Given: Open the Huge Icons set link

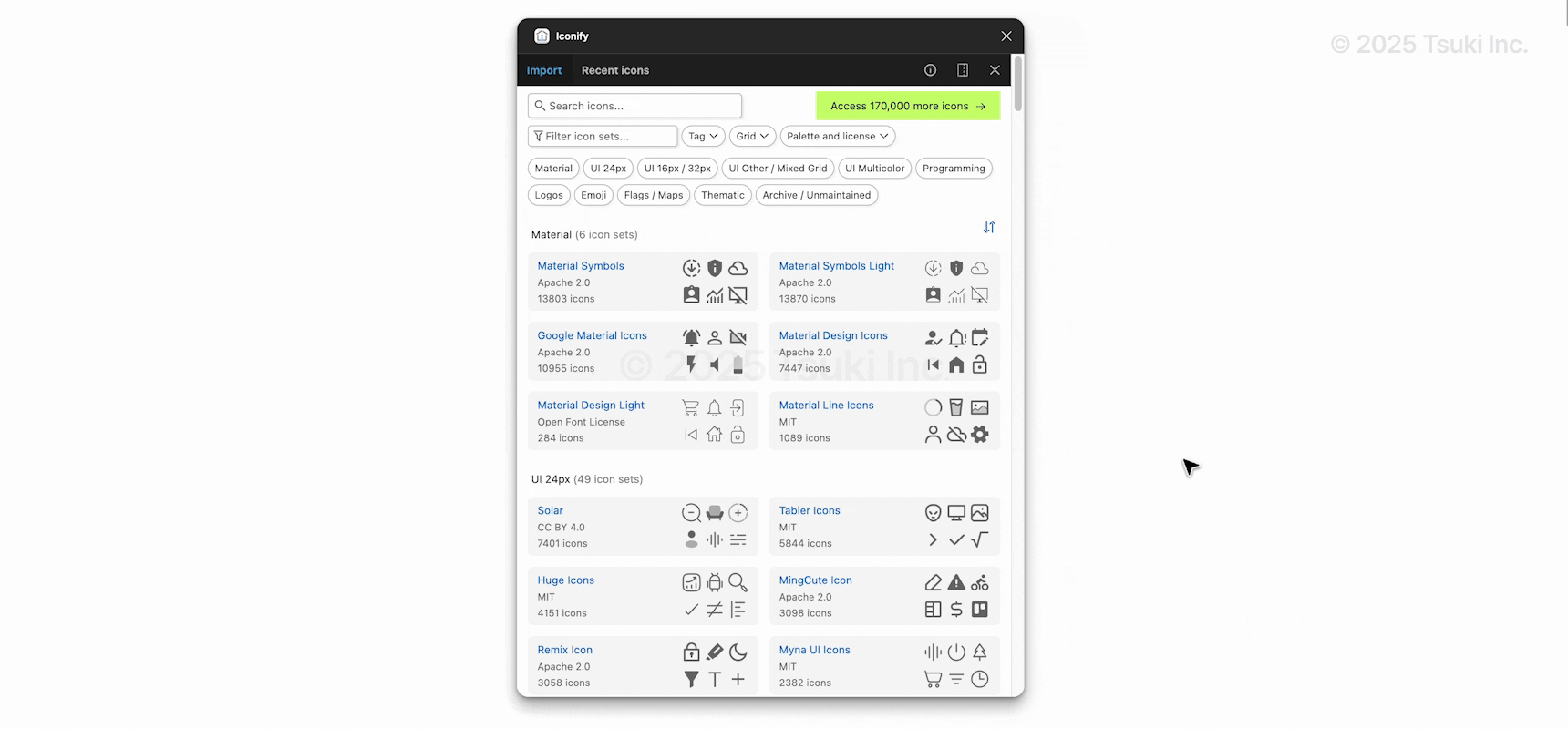Looking at the screenshot, I should click(565, 580).
